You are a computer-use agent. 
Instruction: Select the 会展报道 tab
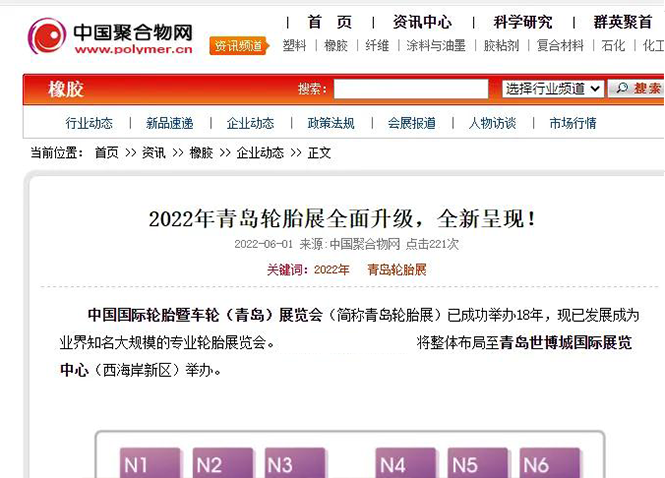coord(412,123)
